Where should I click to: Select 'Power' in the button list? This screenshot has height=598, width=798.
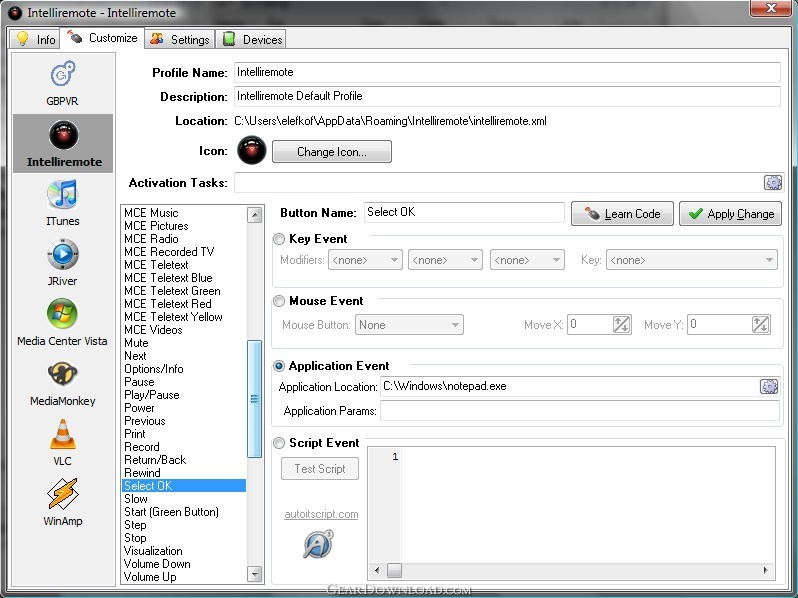[139, 408]
